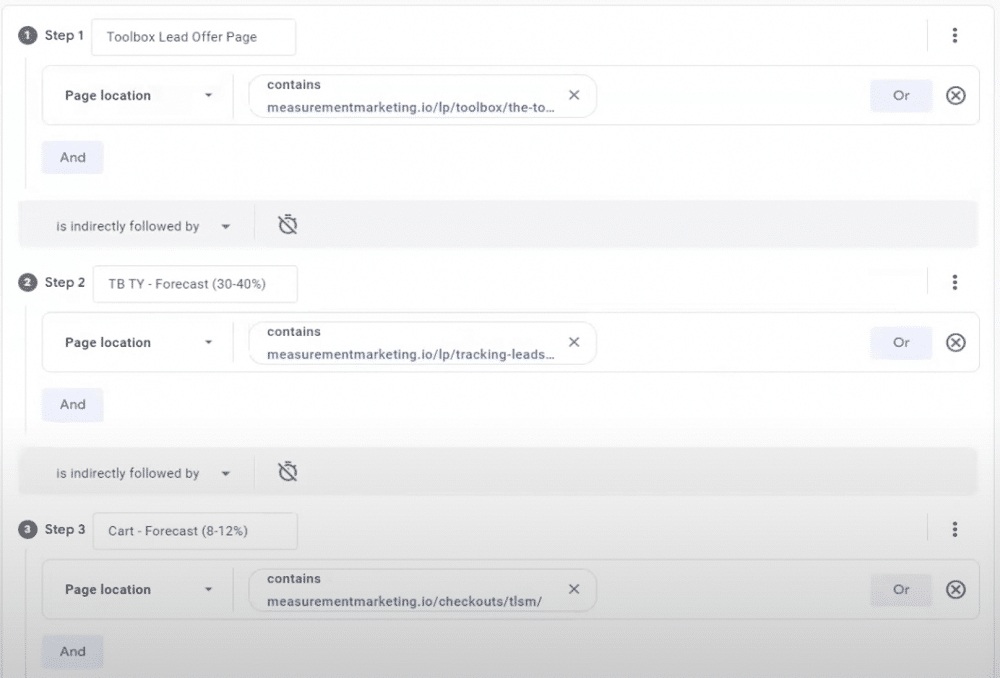
Task: Open the Page location dropdown in Step 3
Action: tap(137, 589)
